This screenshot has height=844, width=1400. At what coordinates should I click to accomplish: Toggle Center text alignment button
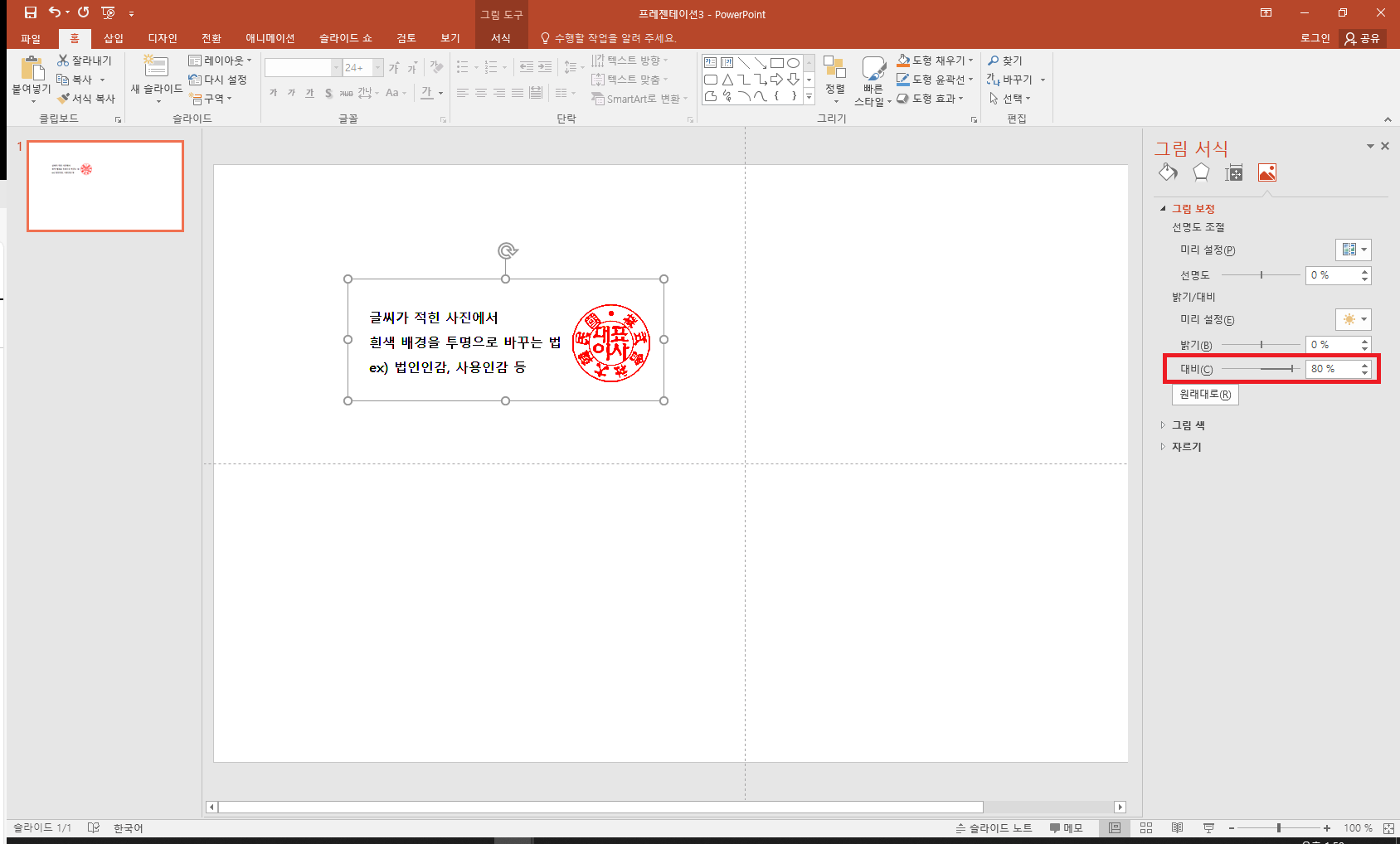(481, 93)
